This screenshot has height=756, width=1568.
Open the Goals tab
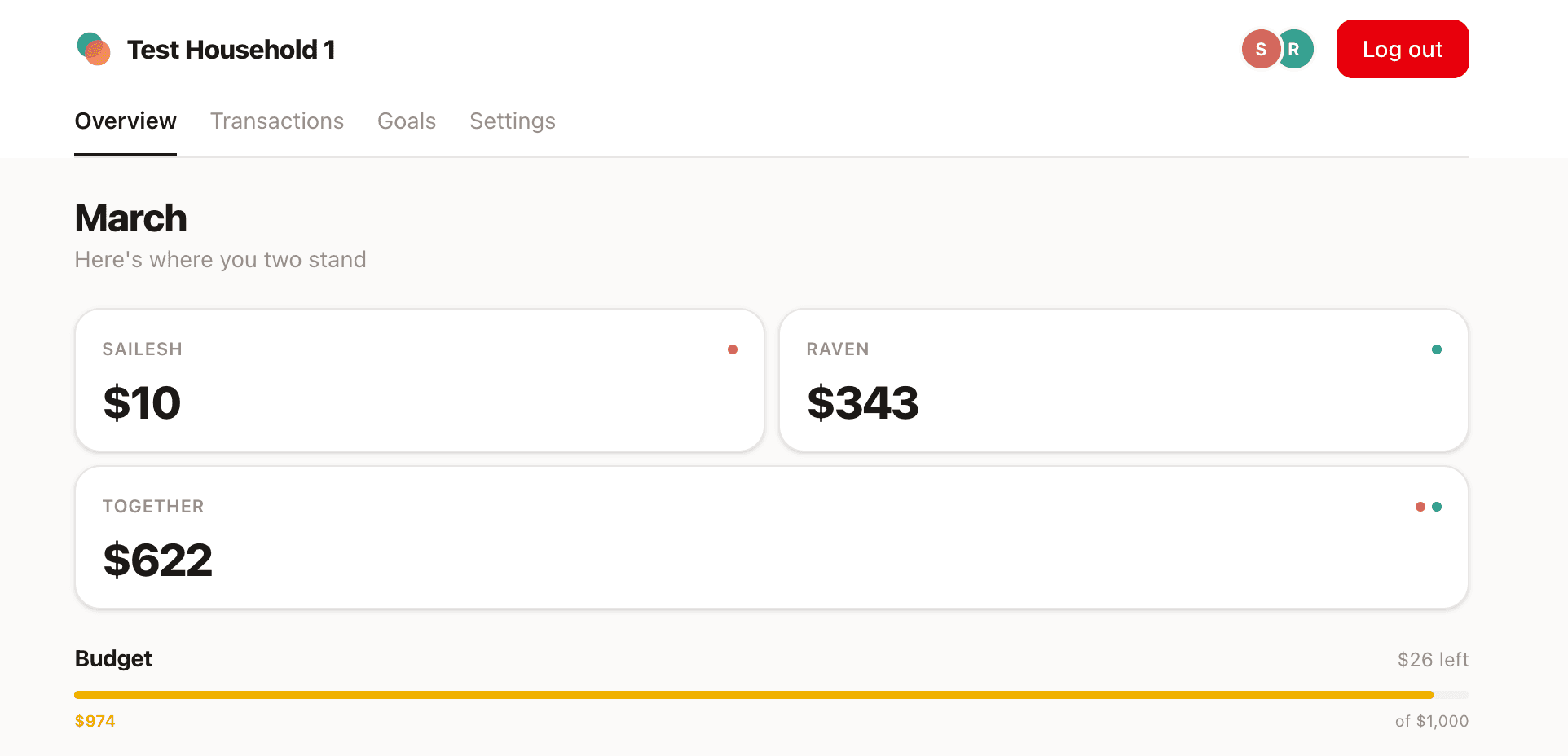[x=407, y=121]
